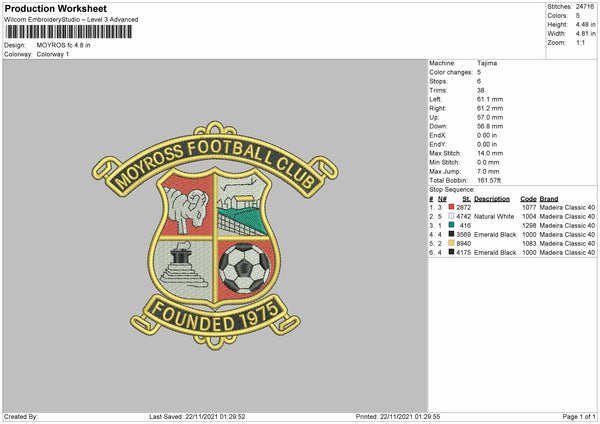Click the Max Jump value '7.0 mm'
The width and height of the screenshot is (600, 424).
[x=488, y=171]
